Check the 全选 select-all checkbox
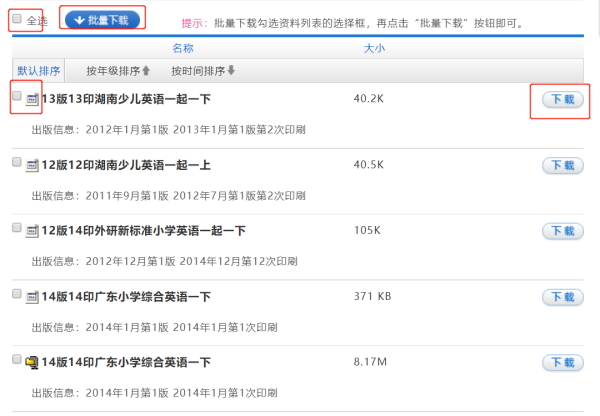Screen dimensions: 600x416 click(17, 19)
